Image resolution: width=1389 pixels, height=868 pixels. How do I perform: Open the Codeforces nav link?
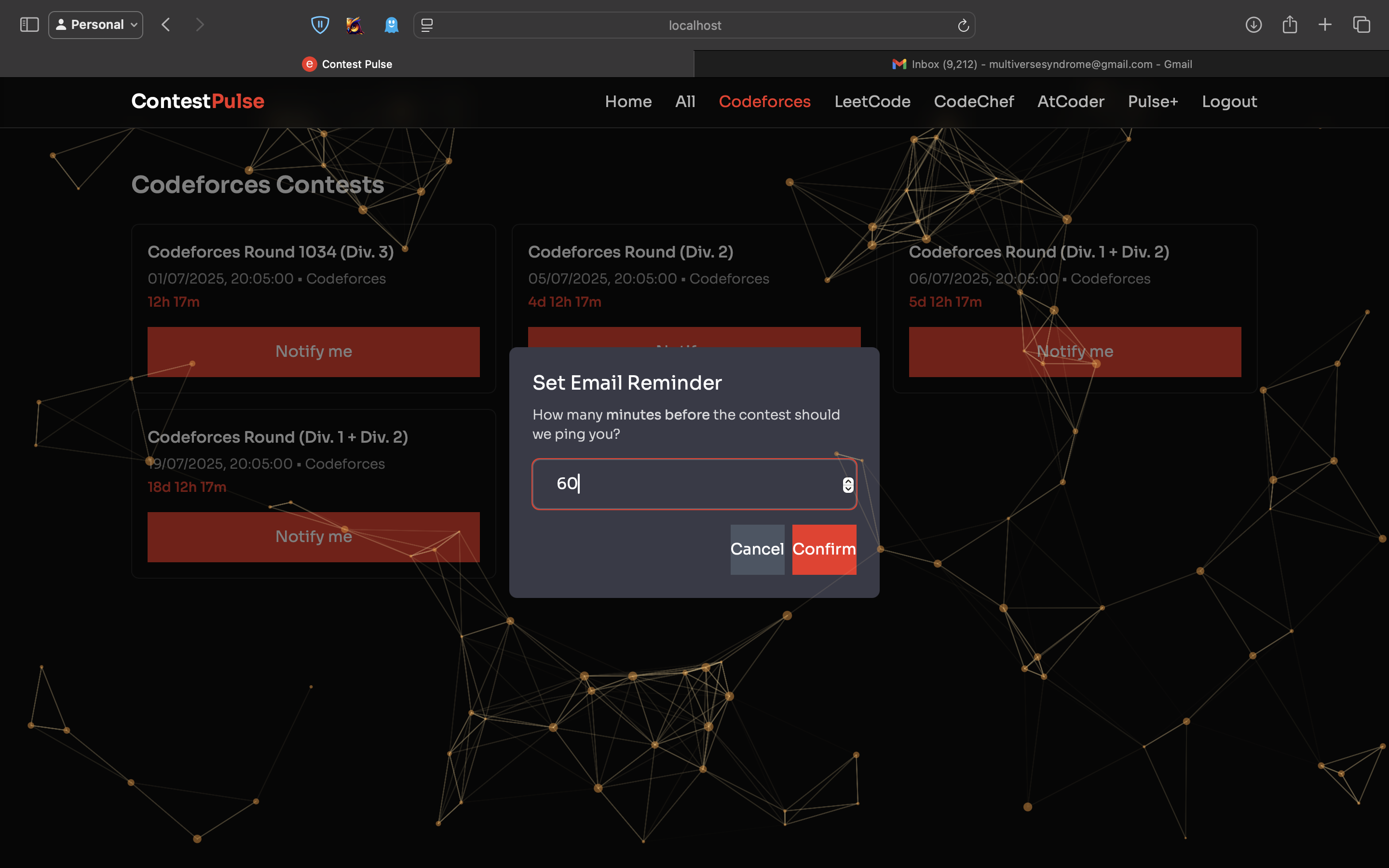point(764,102)
